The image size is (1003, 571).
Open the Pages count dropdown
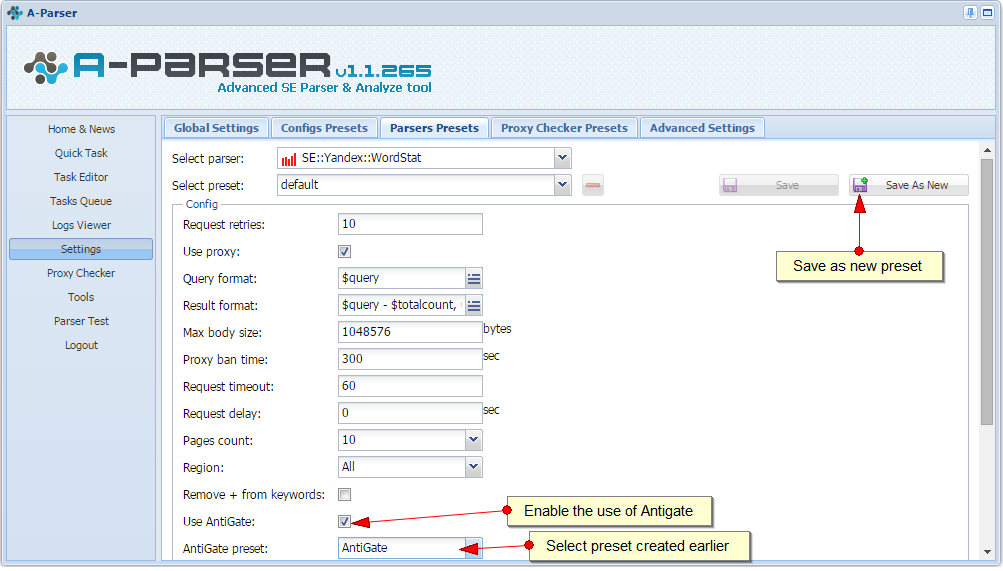pyautogui.click(x=473, y=440)
